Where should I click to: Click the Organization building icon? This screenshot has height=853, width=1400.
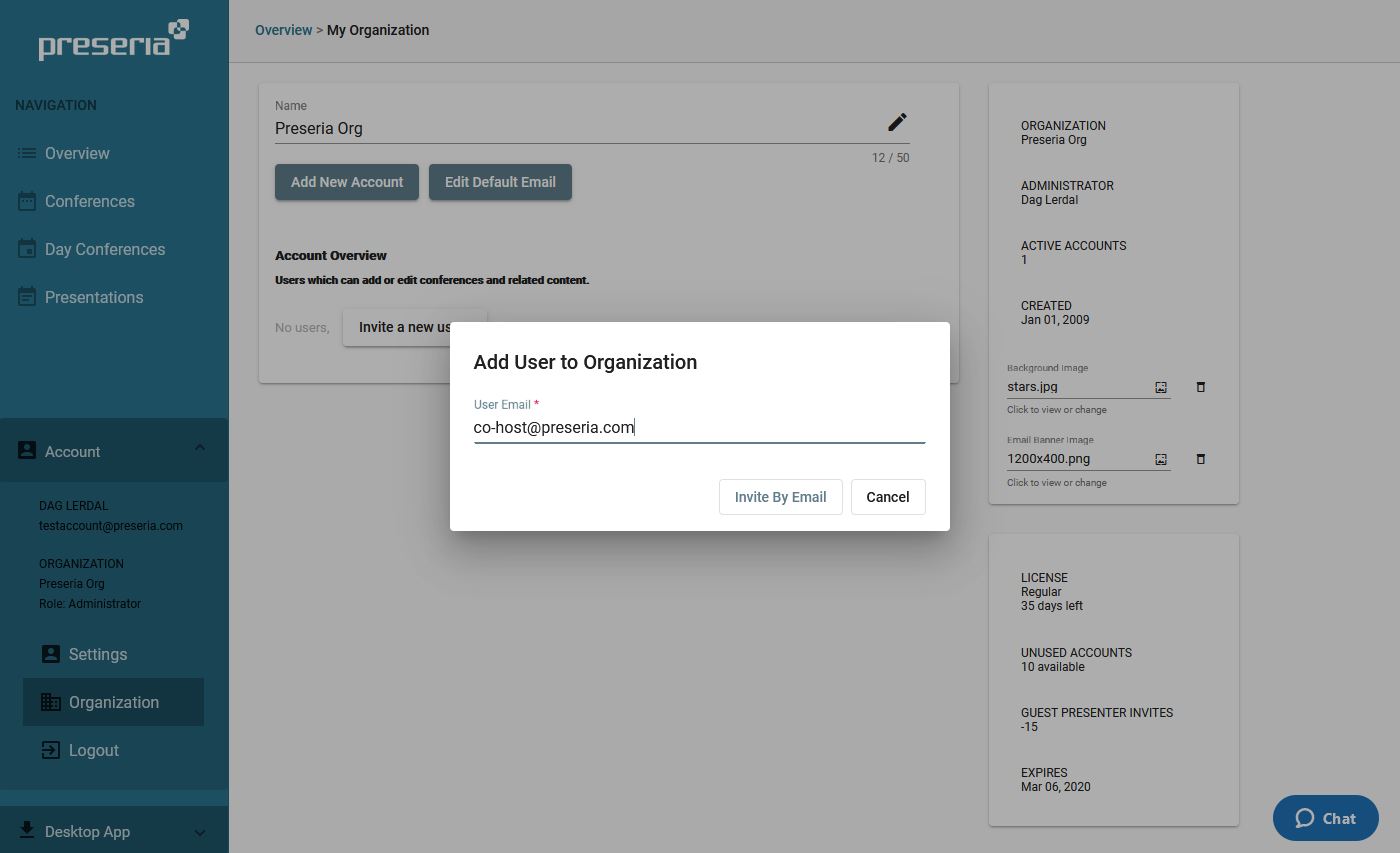51,702
